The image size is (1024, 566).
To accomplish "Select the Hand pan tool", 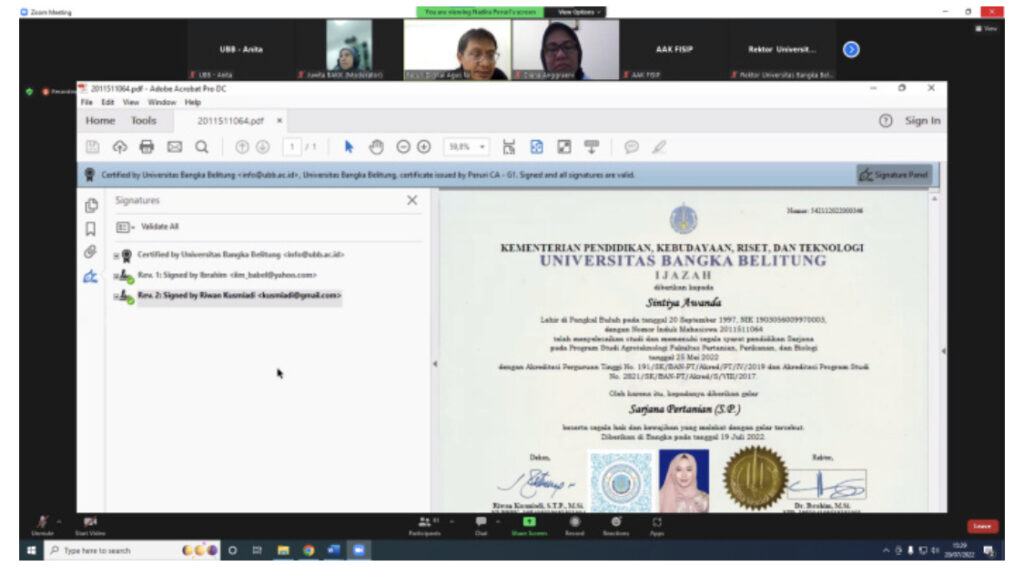I will click(376, 147).
